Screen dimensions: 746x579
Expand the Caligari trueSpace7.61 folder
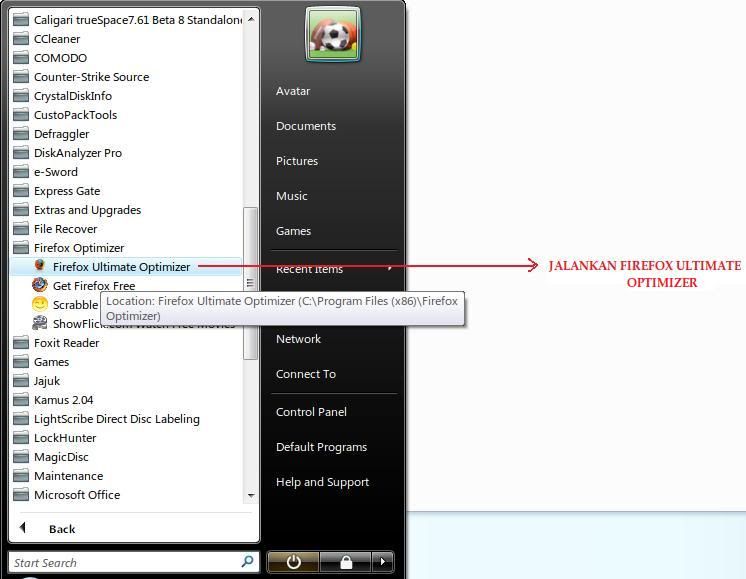pos(128,20)
